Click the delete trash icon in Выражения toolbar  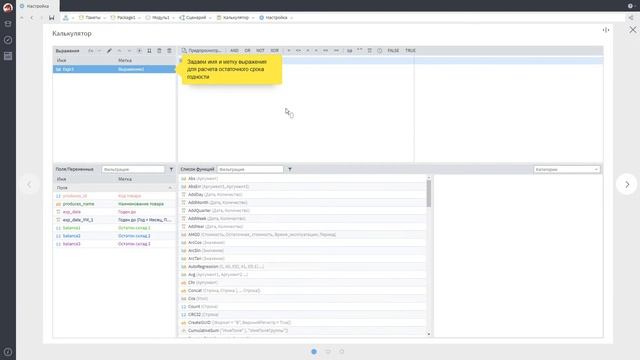pyautogui.click(x=159, y=51)
